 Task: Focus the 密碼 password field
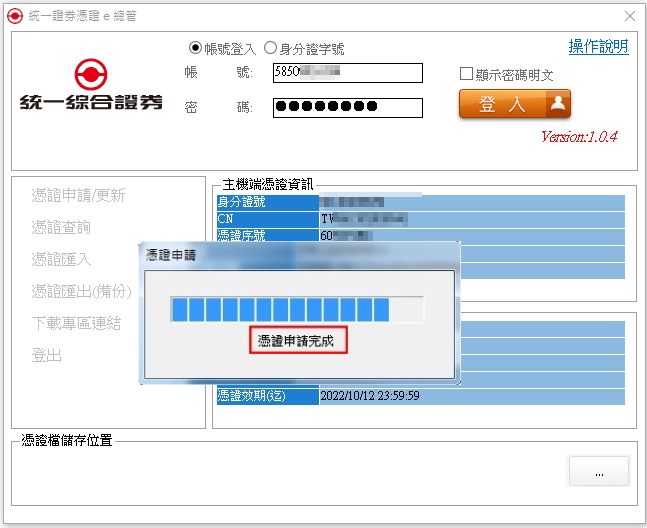point(348,108)
